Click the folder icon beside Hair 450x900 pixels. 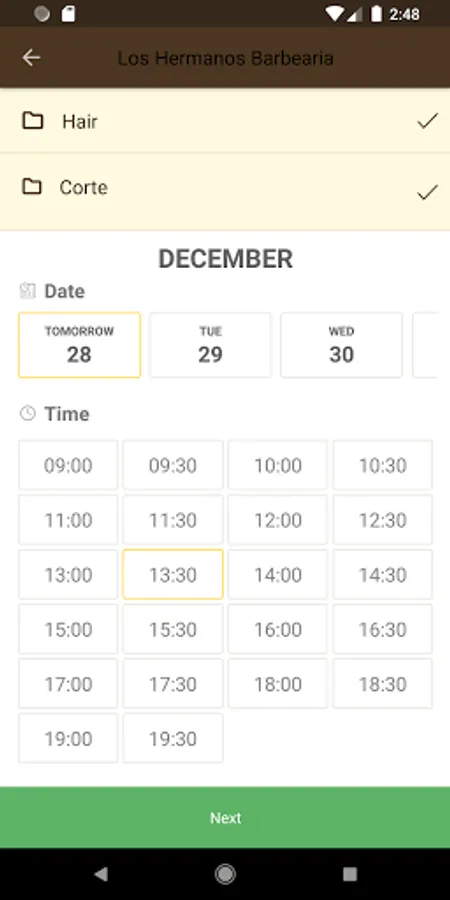click(33, 121)
